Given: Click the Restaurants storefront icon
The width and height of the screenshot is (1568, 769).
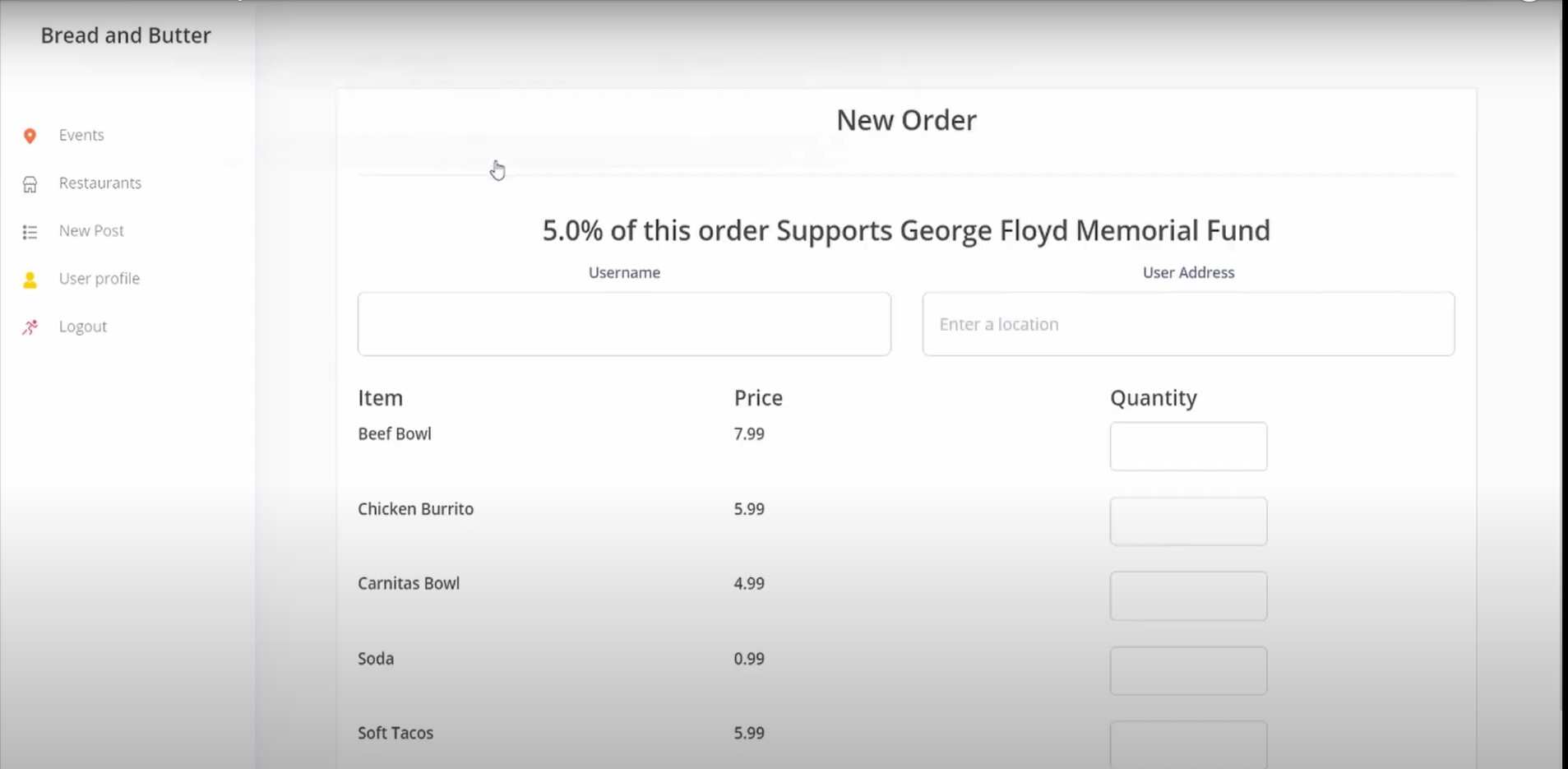Looking at the screenshot, I should coord(30,184).
